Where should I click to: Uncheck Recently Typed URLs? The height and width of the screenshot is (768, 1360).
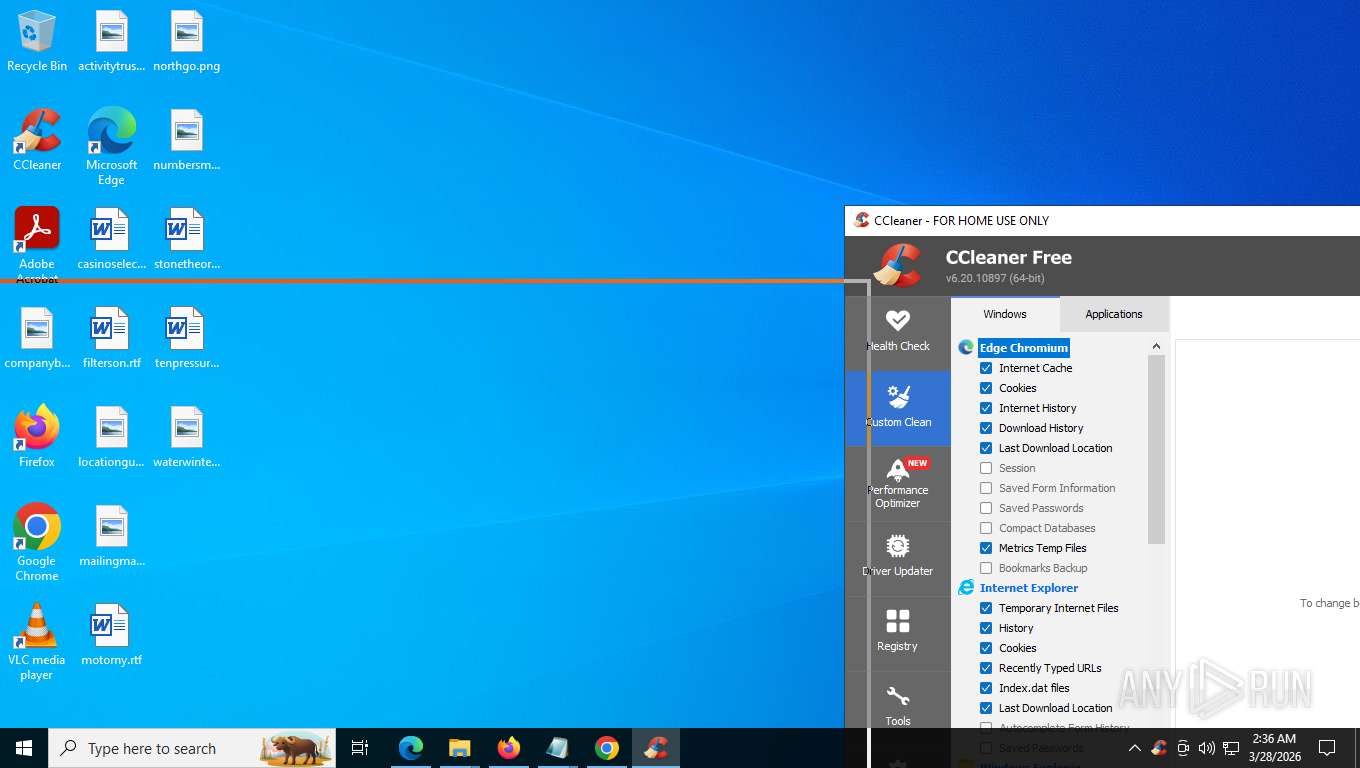point(986,668)
